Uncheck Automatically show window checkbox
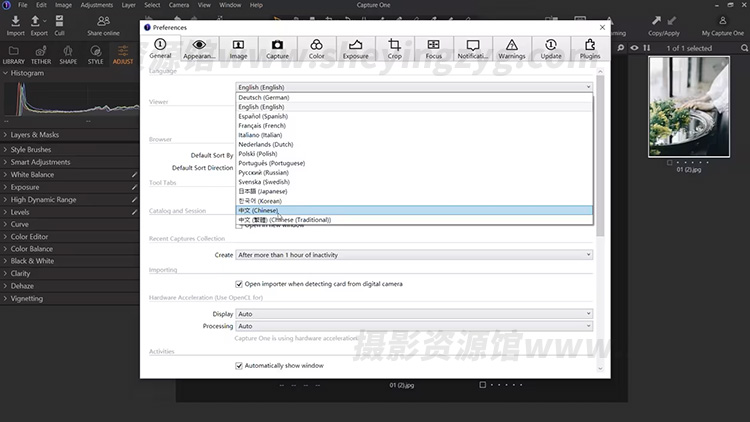The width and height of the screenshot is (750, 422). [x=239, y=366]
